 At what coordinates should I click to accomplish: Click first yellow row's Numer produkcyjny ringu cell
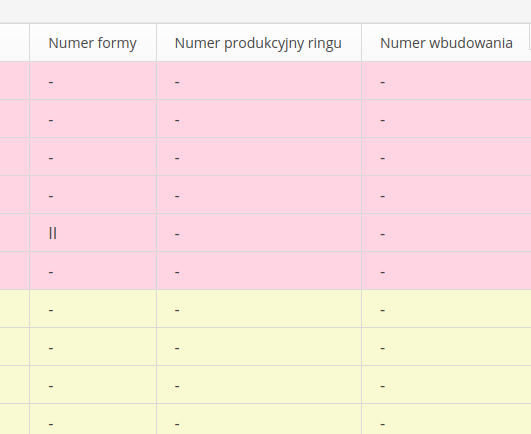(x=259, y=308)
